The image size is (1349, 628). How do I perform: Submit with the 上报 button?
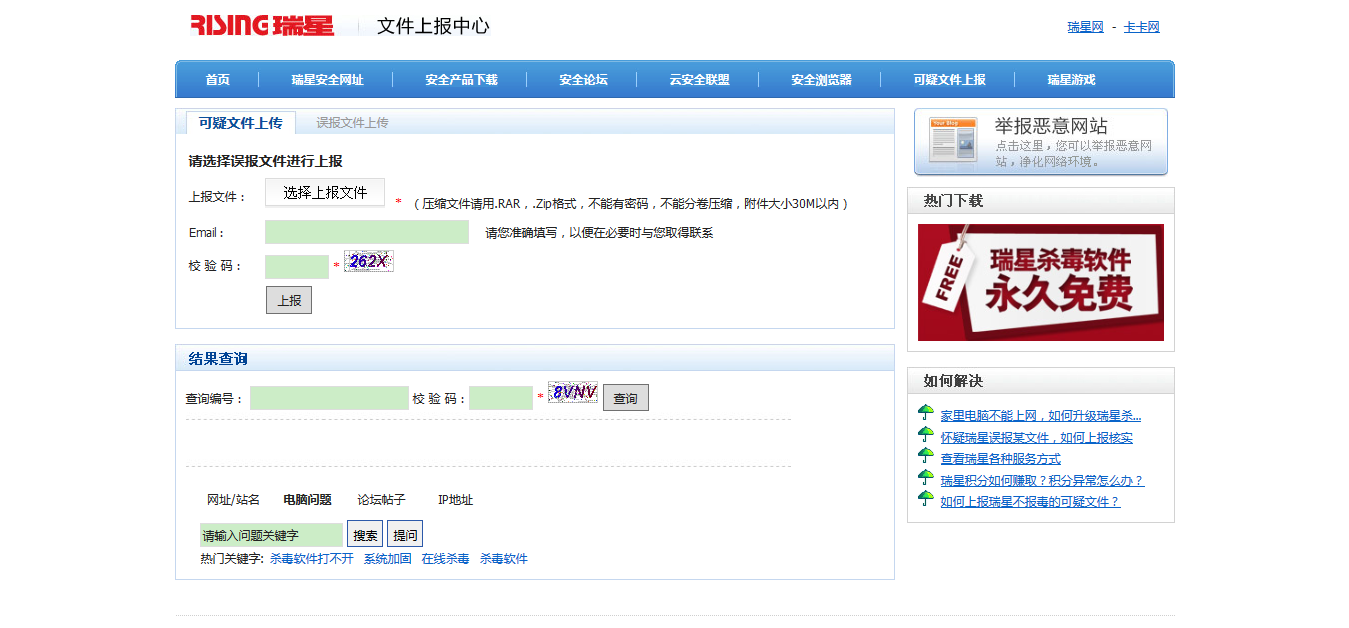289,300
